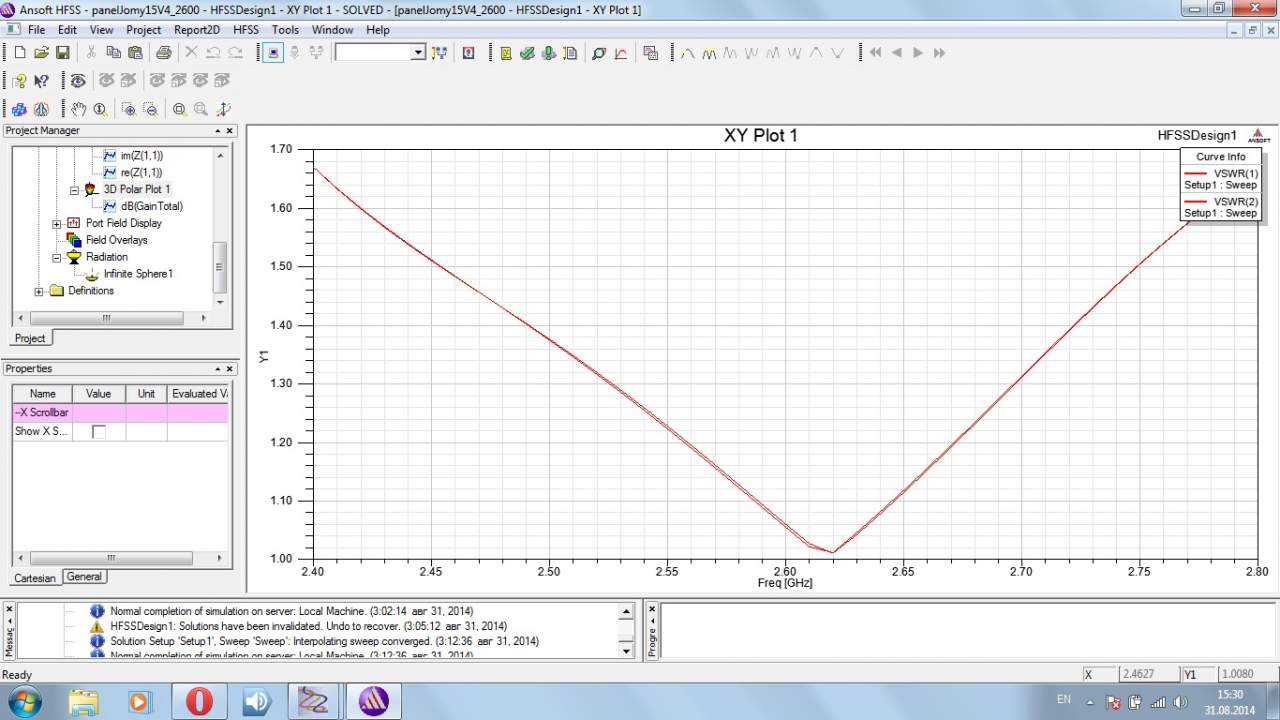Switch to the General properties tab
The width and height of the screenshot is (1280, 720).
pyautogui.click(x=84, y=577)
